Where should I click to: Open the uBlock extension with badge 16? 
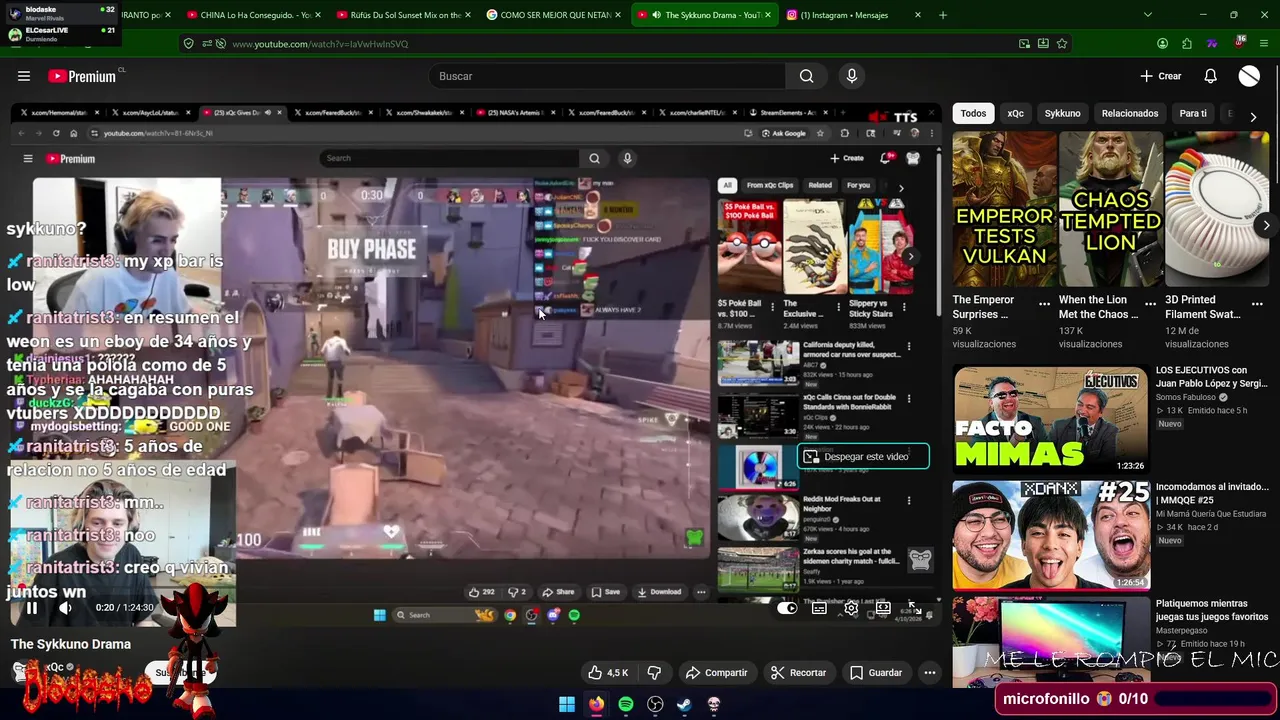click(1239, 43)
